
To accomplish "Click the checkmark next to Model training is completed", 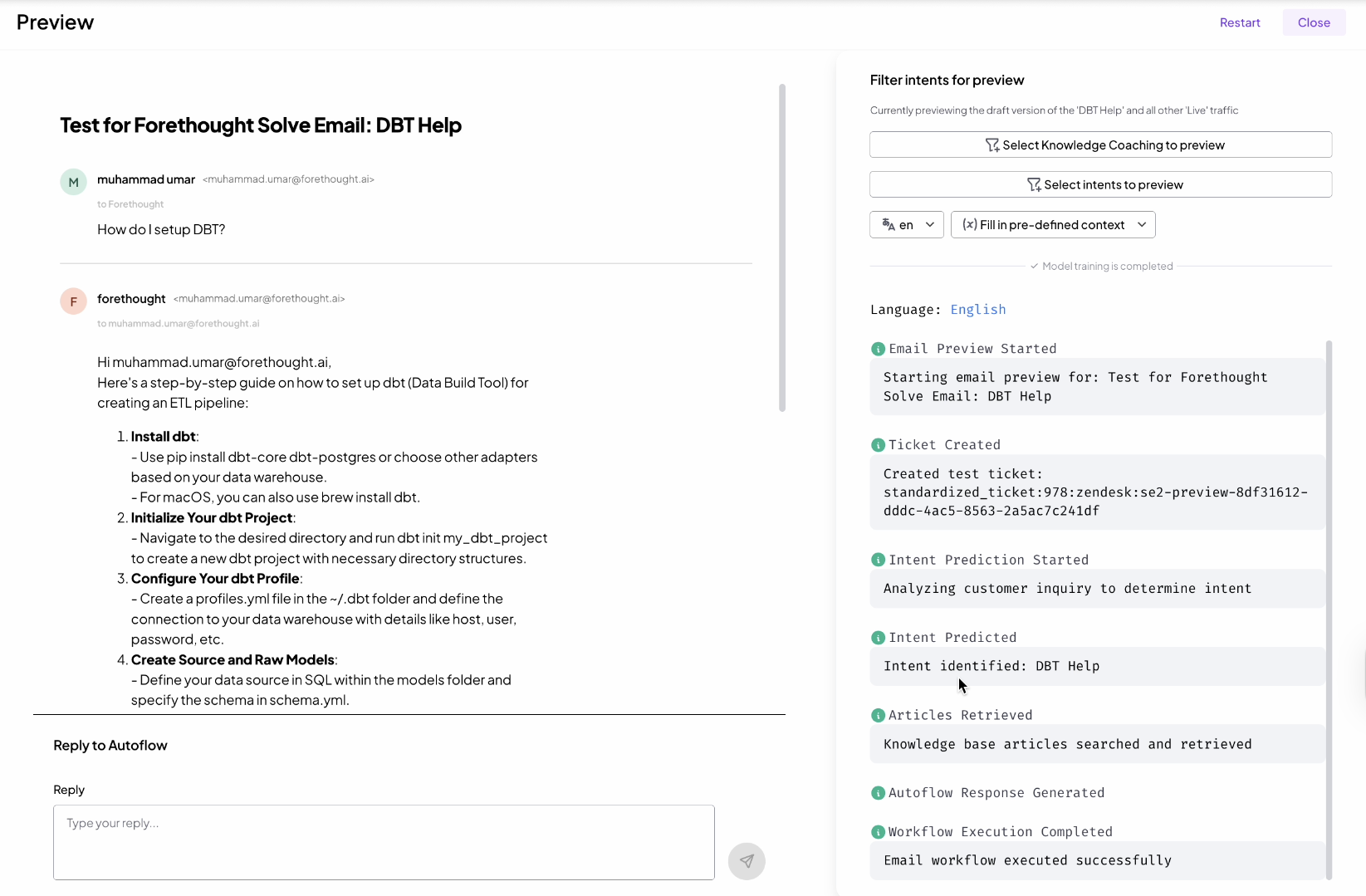I will pyautogui.click(x=1035, y=267).
